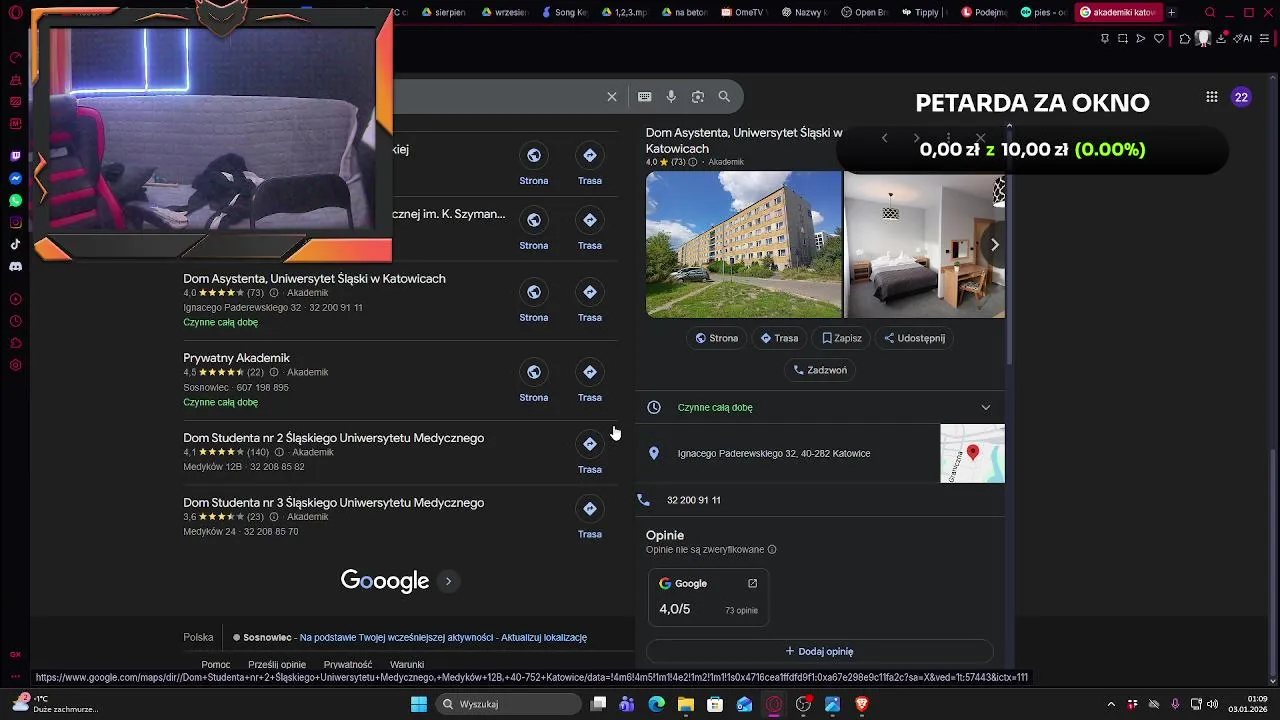Switch to the Song Key tab
The height and width of the screenshot is (720, 1280).
[x=566, y=12]
